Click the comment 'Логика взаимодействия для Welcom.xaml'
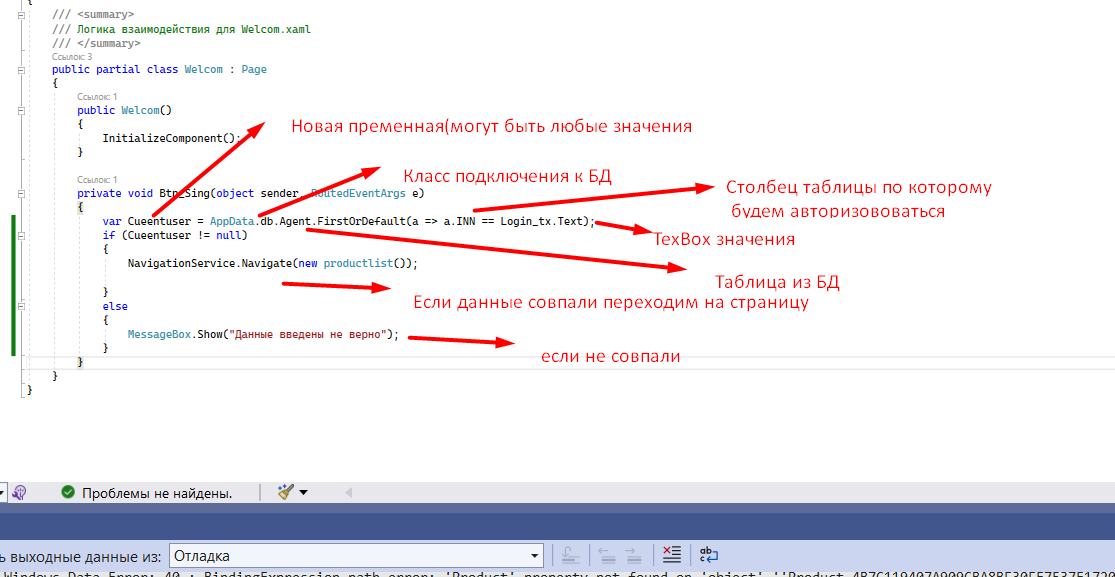Viewport: 1115px width, 577px height. (191, 30)
